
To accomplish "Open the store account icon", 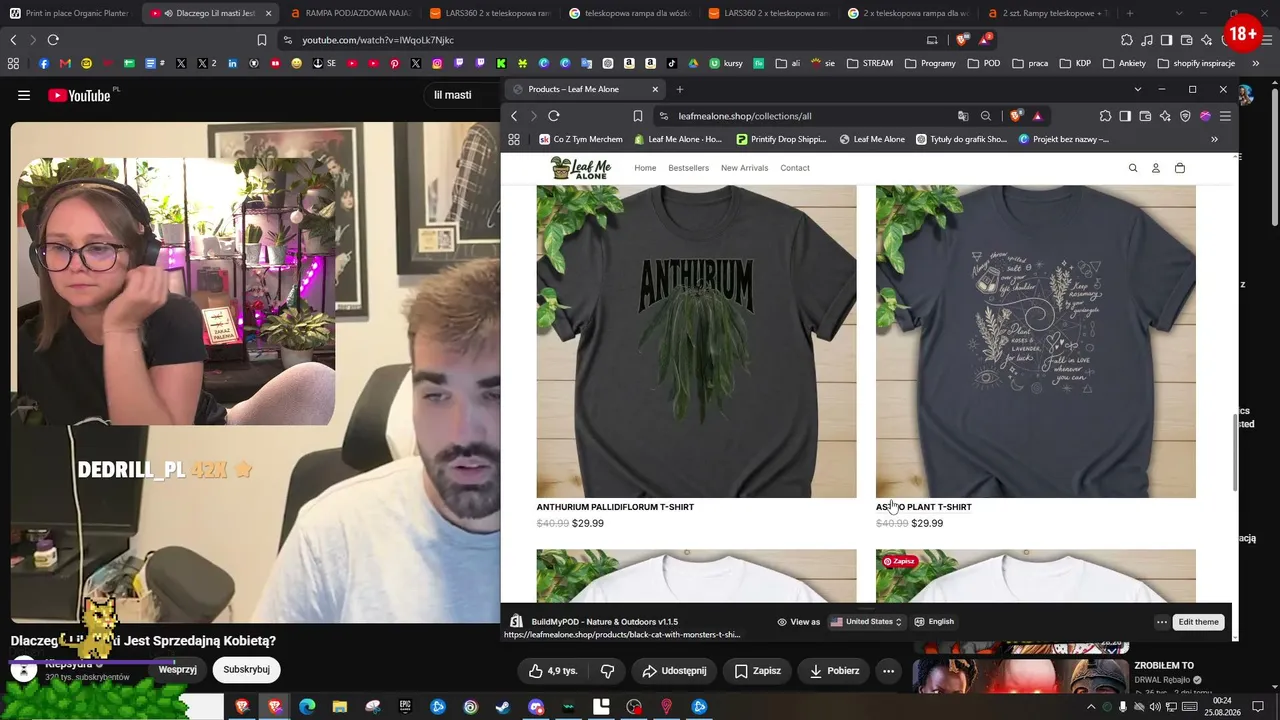I will [1156, 168].
